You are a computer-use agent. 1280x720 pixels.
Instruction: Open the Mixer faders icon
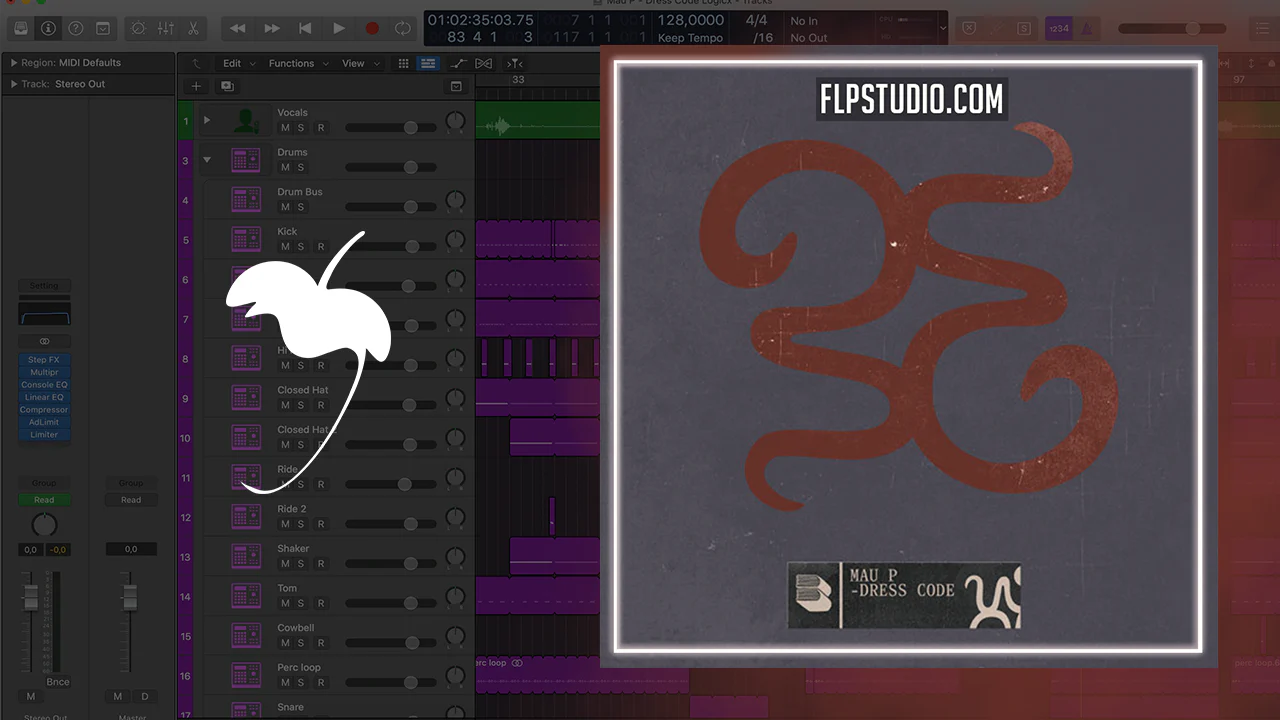[166, 28]
